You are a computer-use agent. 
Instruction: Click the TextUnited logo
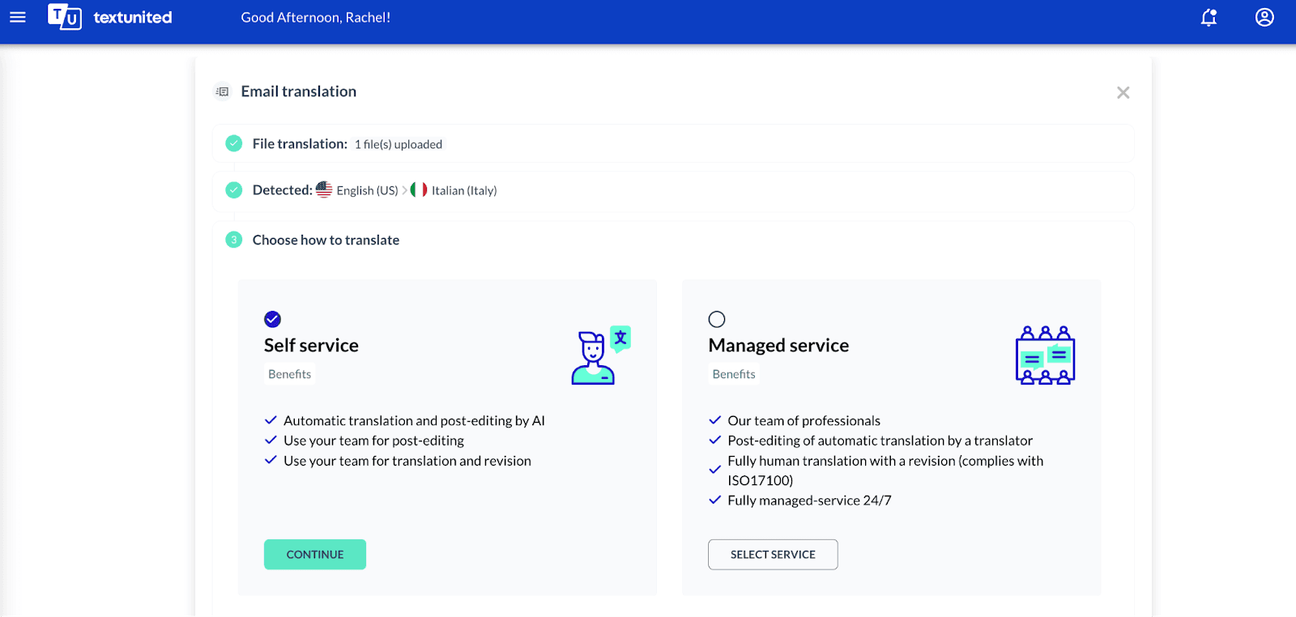point(110,17)
